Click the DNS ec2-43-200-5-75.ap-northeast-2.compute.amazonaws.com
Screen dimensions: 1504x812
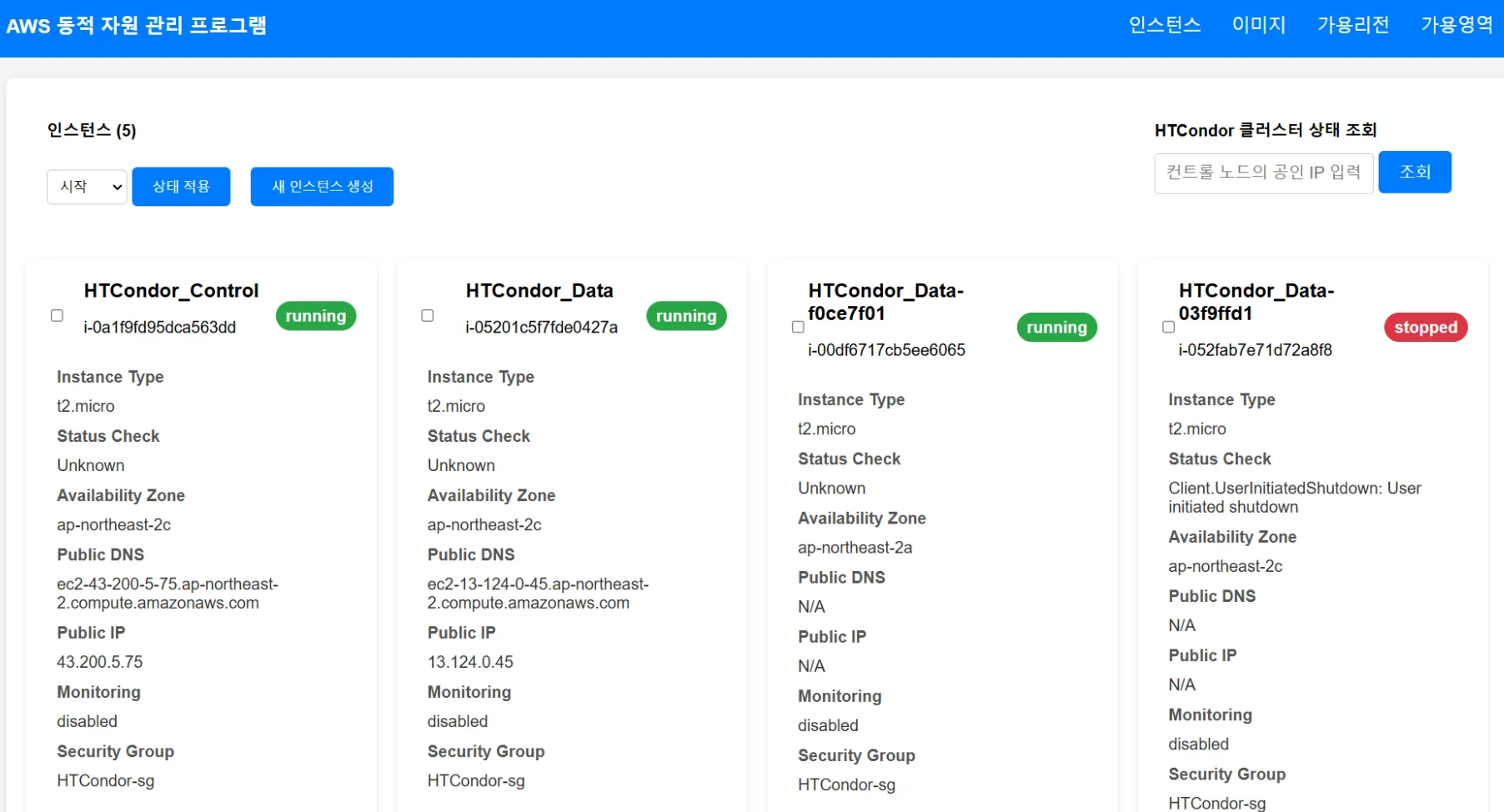pyautogui.click(x=168, y=594)
